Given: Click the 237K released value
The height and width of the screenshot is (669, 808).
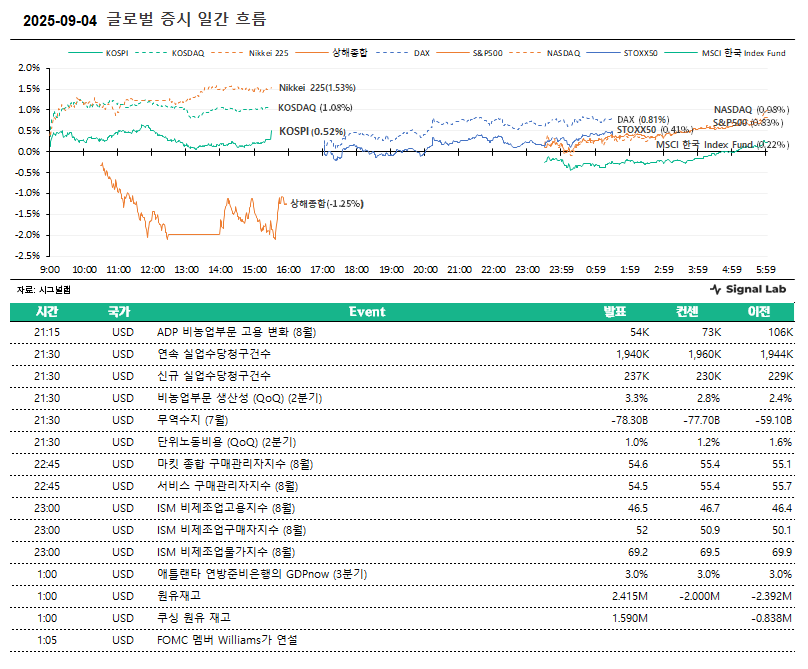Looking at the screenshot, I should [636, 376].
